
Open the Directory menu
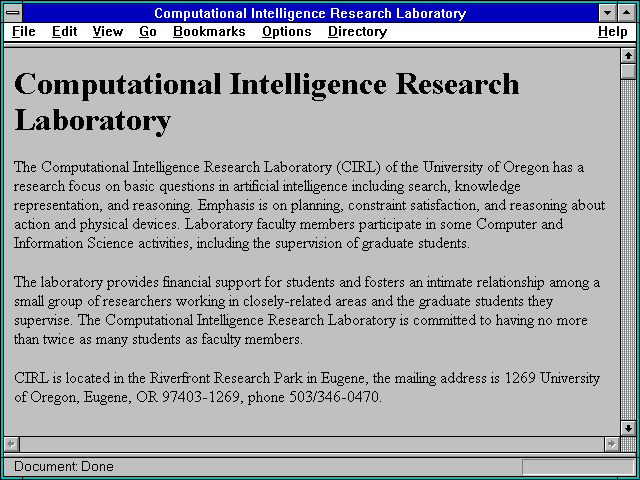[x=358, y=32]
